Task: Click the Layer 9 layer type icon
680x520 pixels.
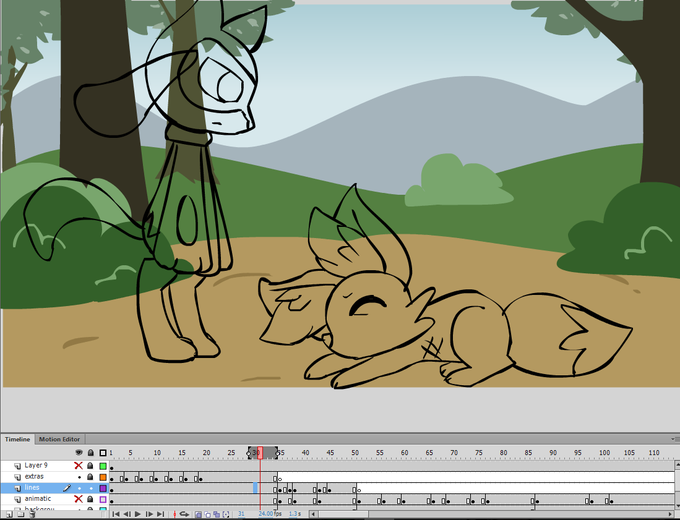Action: click(17, 466)
